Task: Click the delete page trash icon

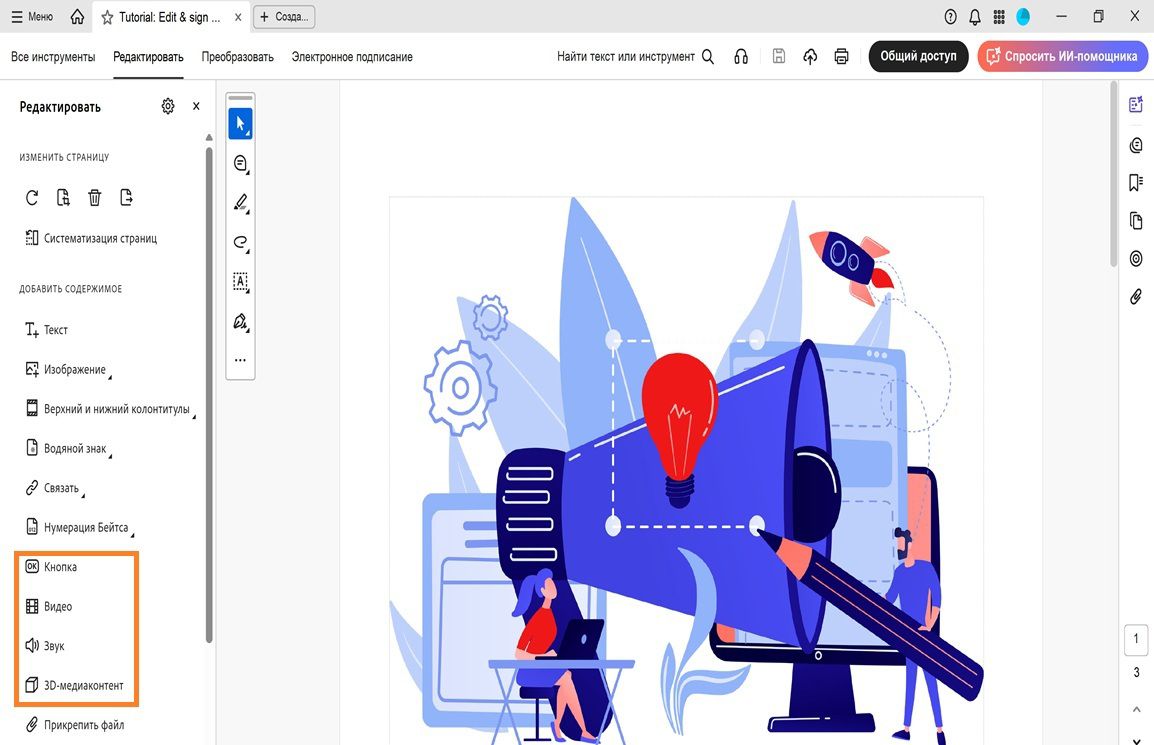Action: (95, 197)
